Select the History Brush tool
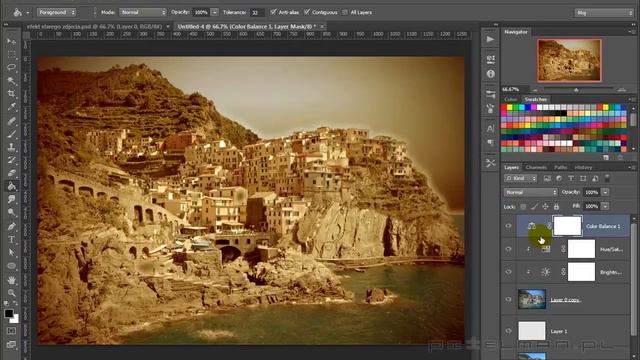The image size is (640, 360). click(x=11, y=160)
